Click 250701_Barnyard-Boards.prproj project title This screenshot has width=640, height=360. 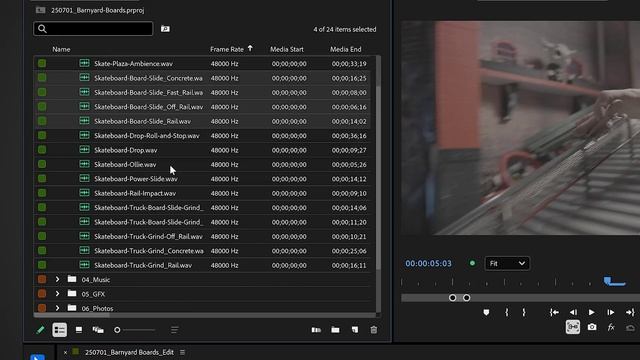click(97, 10)
